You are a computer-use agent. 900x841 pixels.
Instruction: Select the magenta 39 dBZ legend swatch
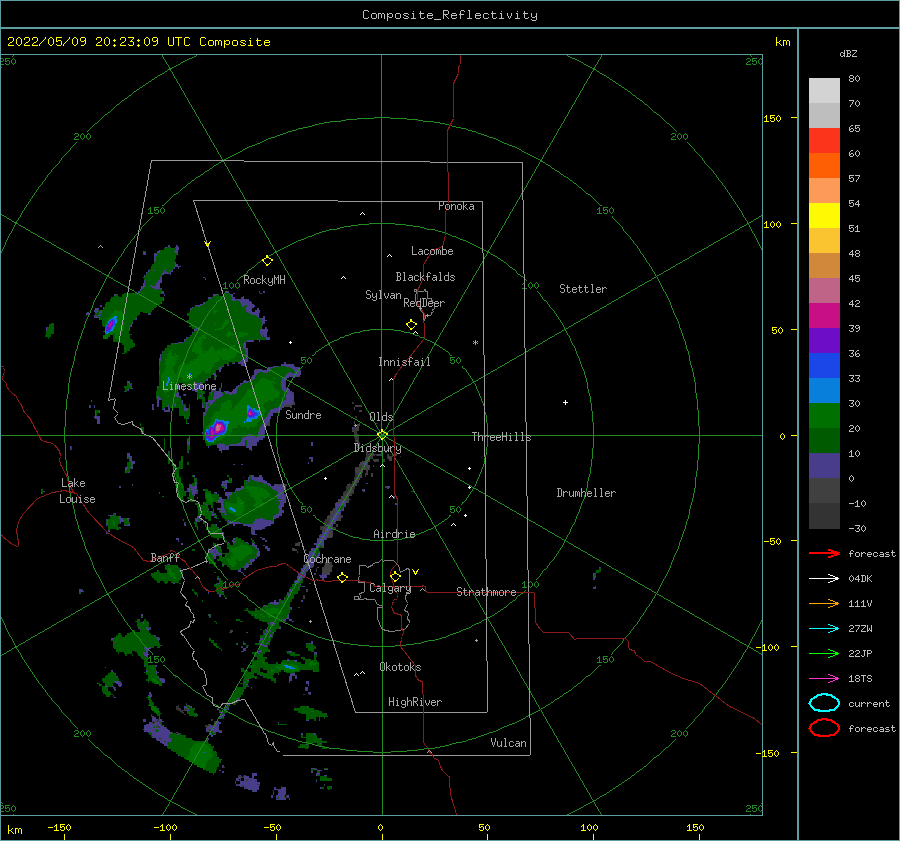click(824, 315)
